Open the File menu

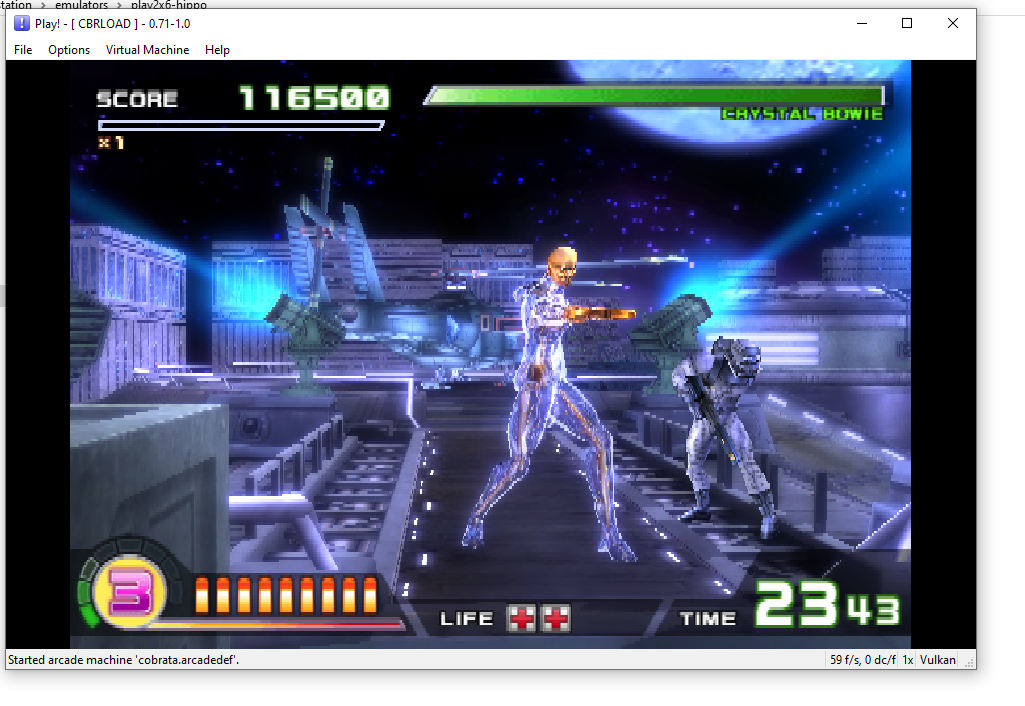point(22,49)
